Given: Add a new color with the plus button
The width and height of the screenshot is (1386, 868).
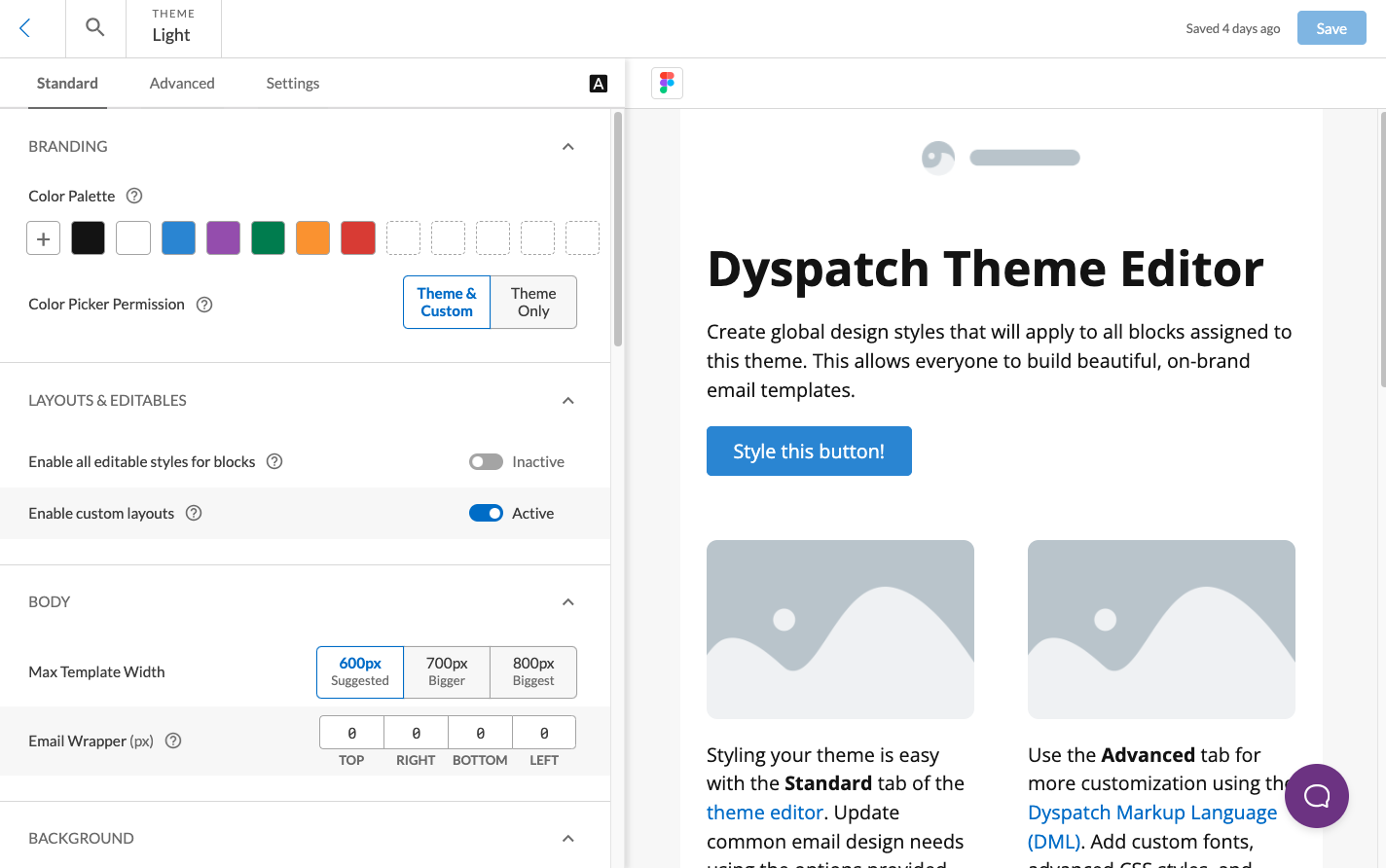Looking at the screenshot, I should pos(43,238).
